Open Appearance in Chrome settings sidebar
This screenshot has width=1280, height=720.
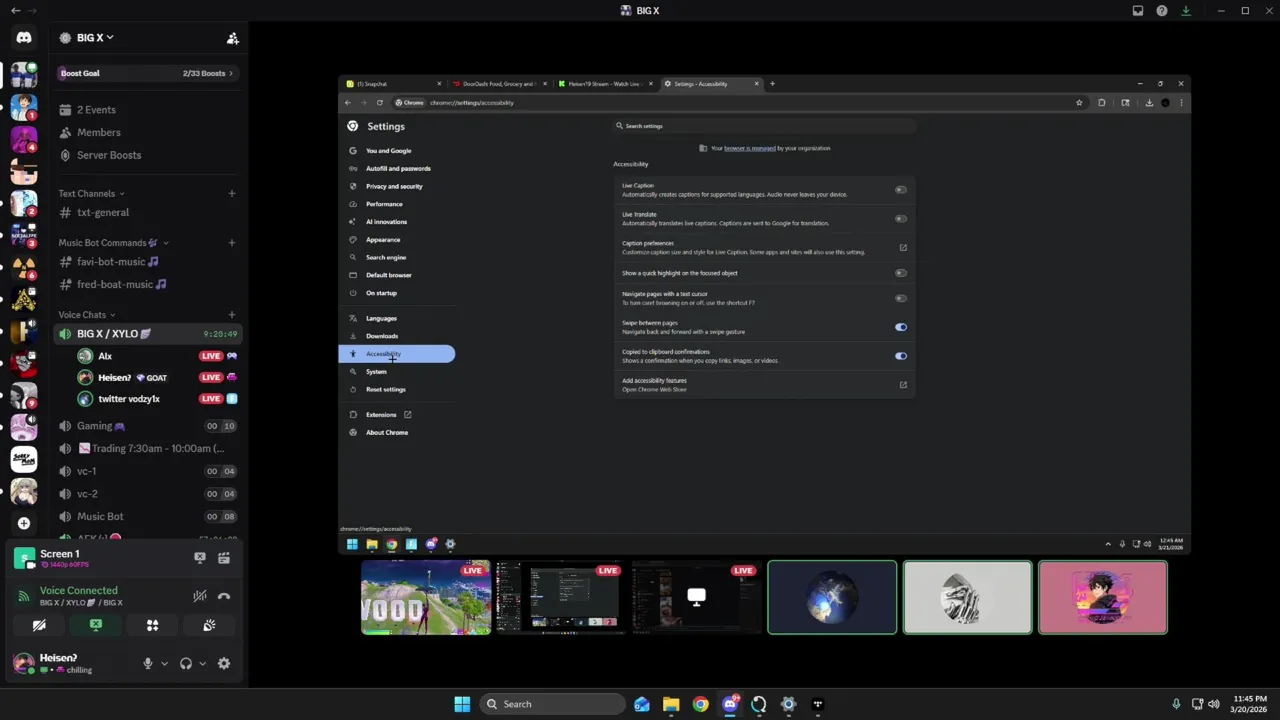click(x=383, y=240)
